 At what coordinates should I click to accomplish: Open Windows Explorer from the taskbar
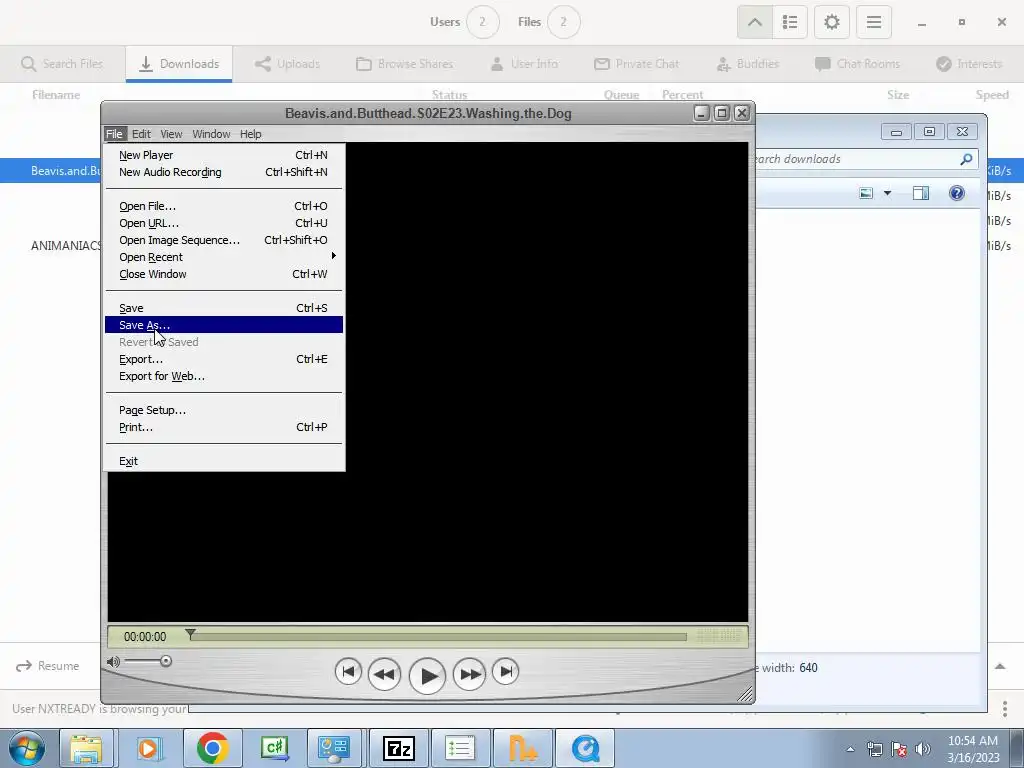coord(86,748)
